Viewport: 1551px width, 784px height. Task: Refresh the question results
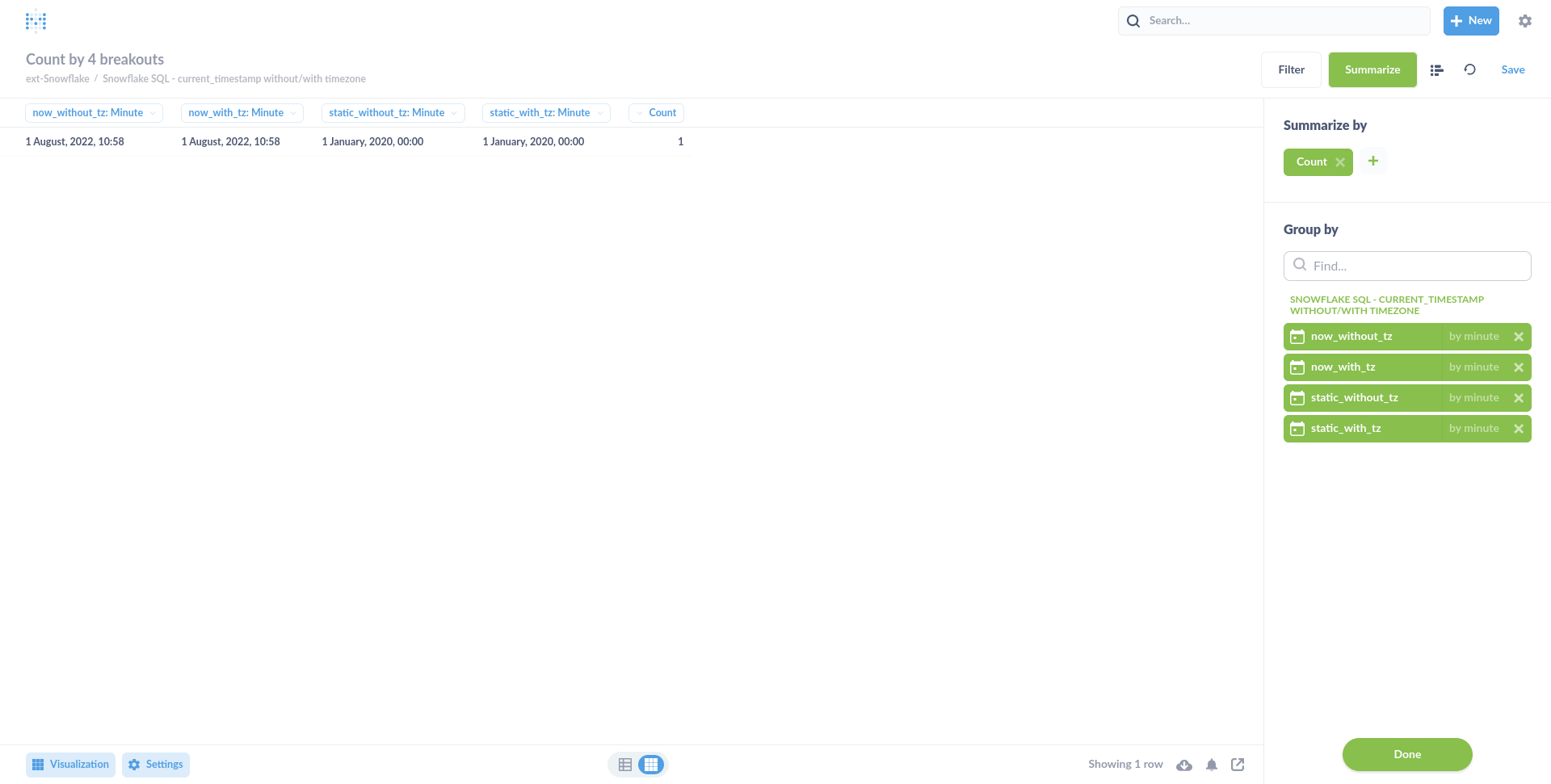(x=1469, y=69)
